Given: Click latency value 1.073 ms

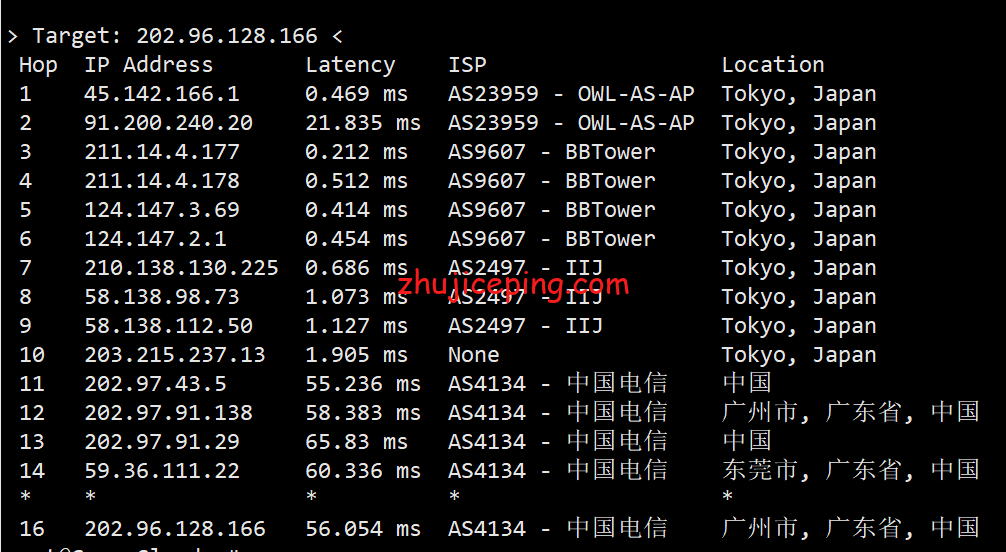Looking at the screenshot, I should [x=356, y=297].
